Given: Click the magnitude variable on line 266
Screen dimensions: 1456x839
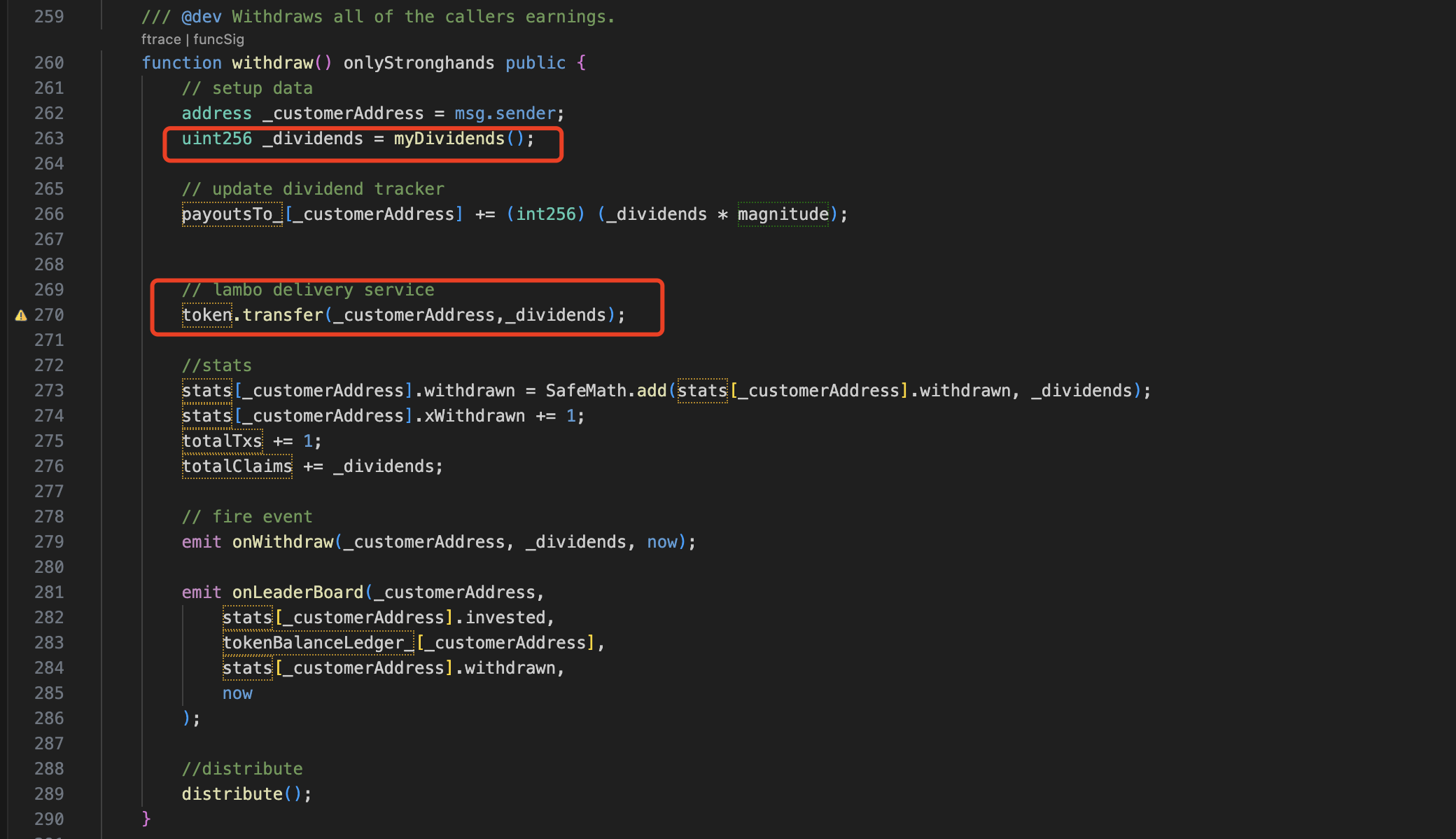Looking at the screenshot, I should [783, 214].
